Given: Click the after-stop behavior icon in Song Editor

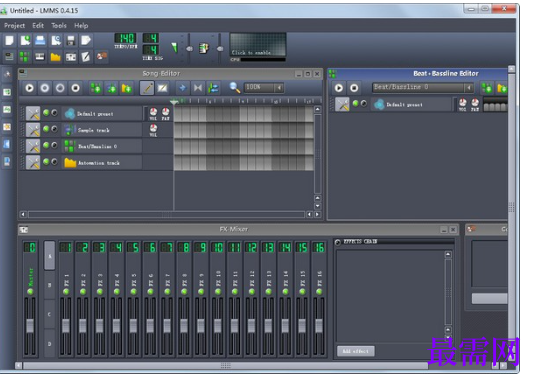Looking at the screenshot, I should [213, 88].
